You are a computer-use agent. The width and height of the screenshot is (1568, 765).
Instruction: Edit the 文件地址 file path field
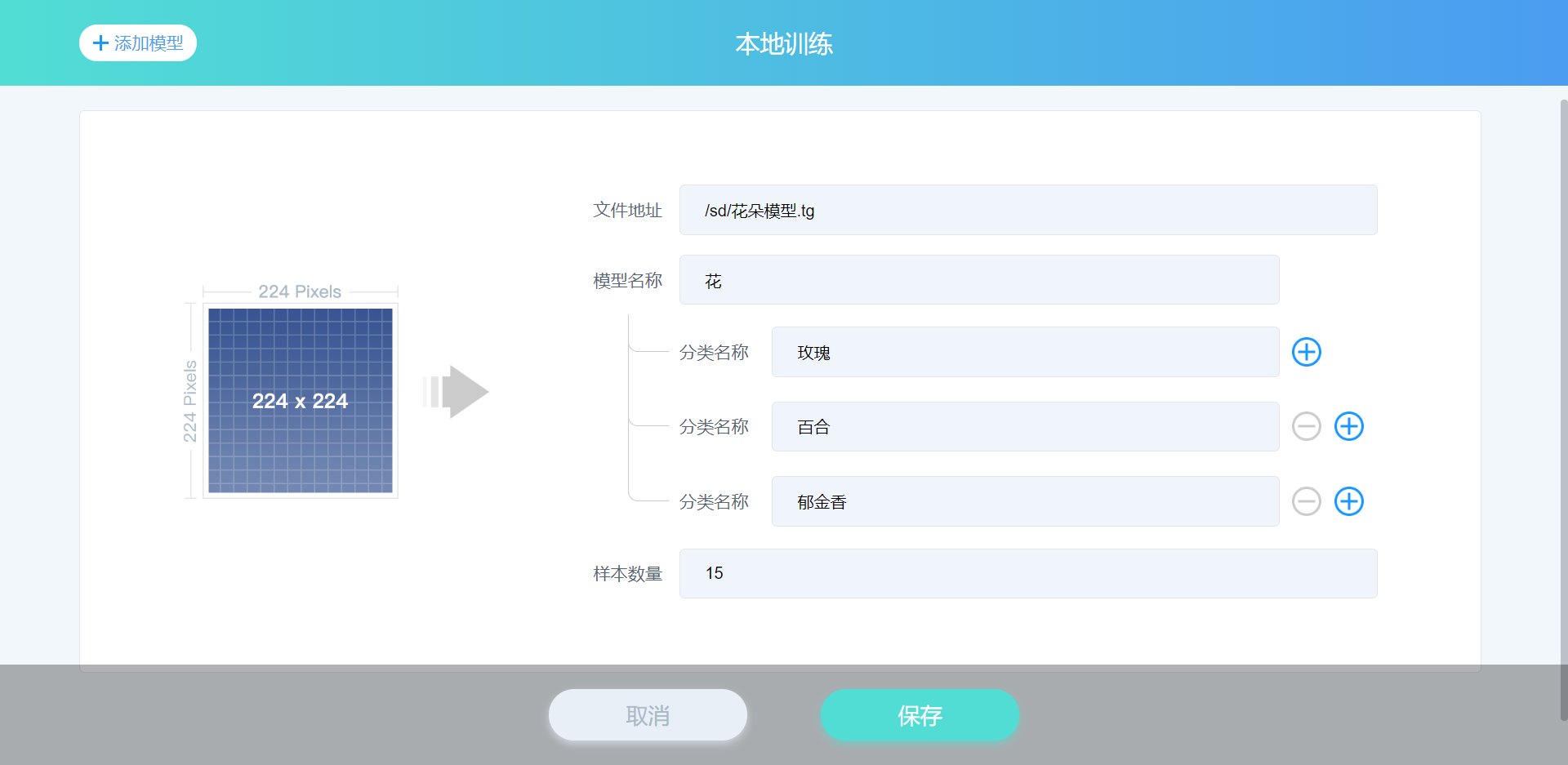pyautogui.click(x=1028, y=210)
